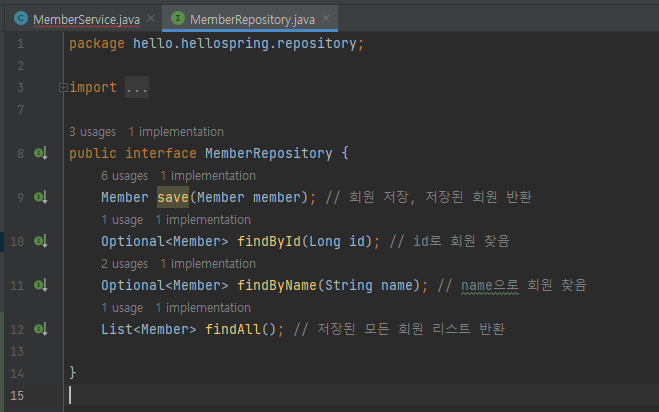The height and width of the screenshot is (412, 659).
Task: Click the closing brace on line 14
Action: 73,372
